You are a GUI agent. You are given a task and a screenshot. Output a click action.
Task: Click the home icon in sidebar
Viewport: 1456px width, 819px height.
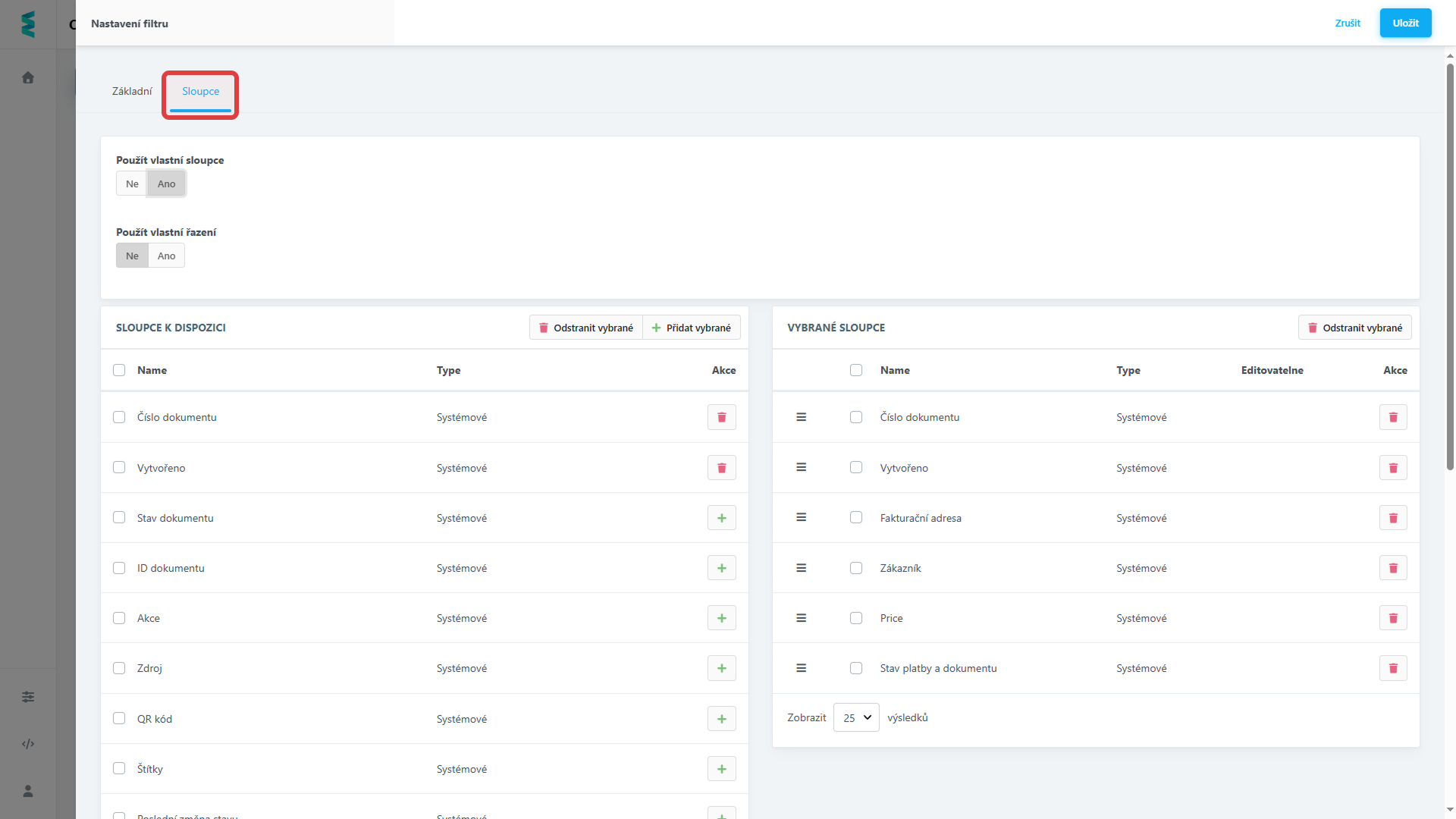coord(28,77)
